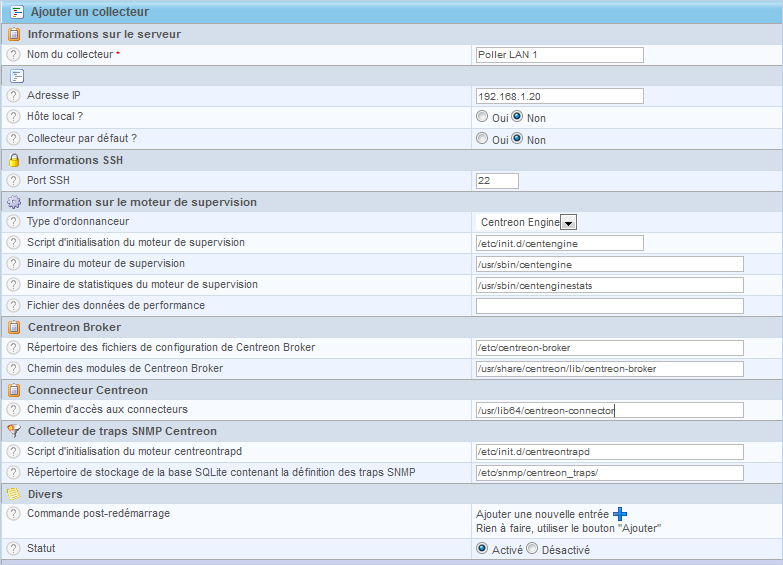
Task: Click help icon beside Chemin des modules de Centreon Broker
Action: (x=13, y=368)
